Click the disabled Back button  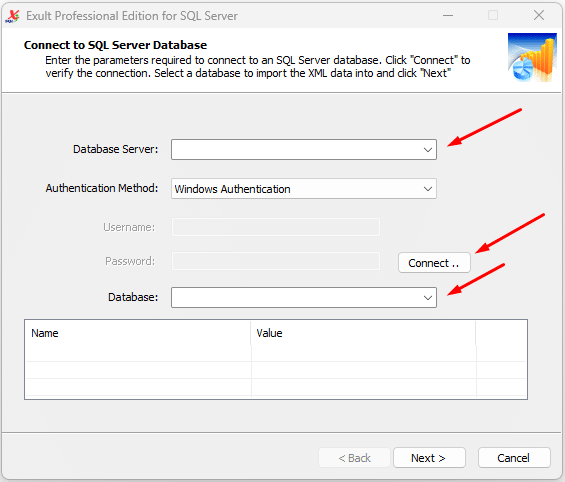point(355,458)
